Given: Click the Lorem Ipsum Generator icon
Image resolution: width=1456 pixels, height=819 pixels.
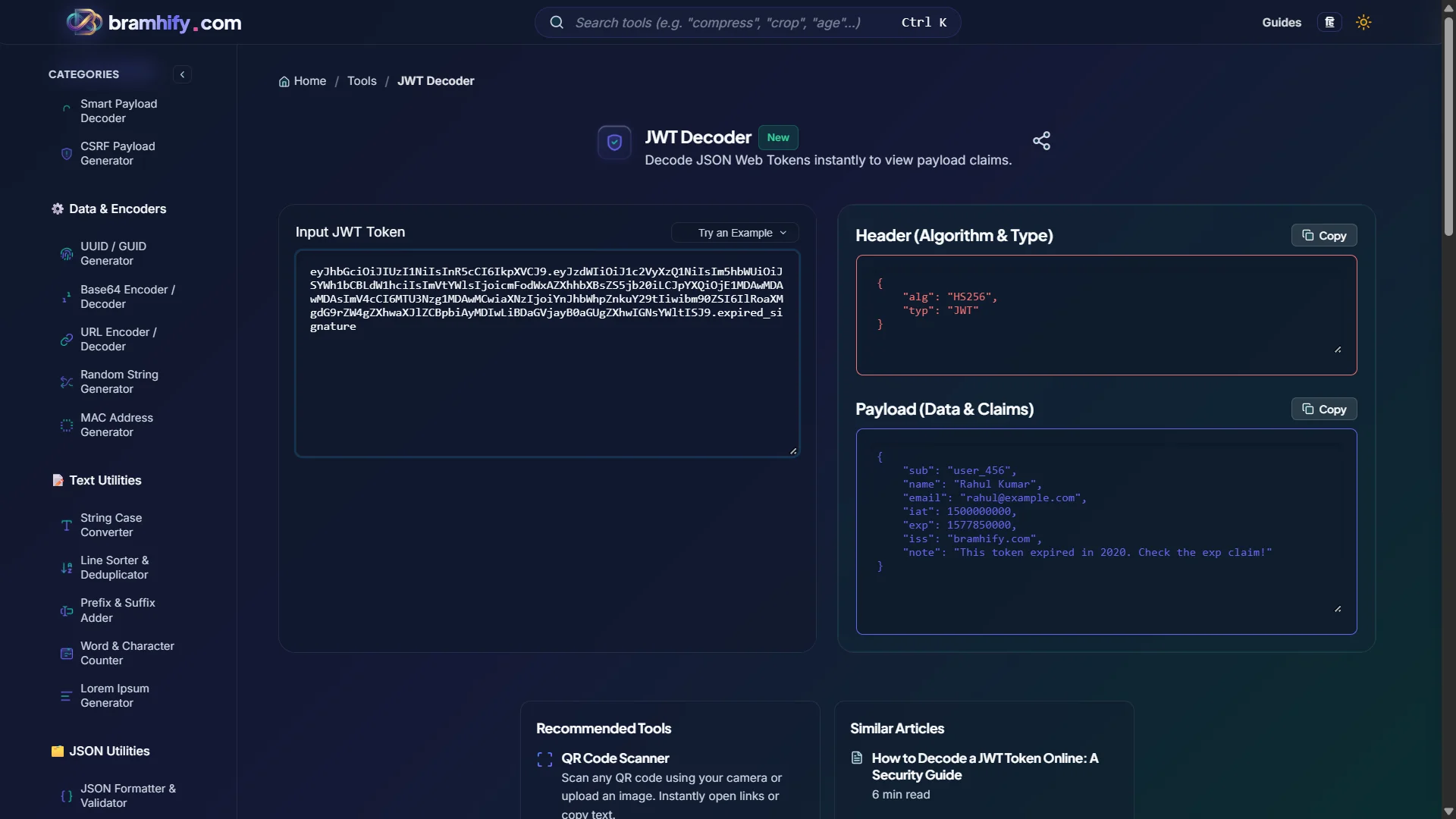Looking at the screenshot, I should tap(67, 696).
